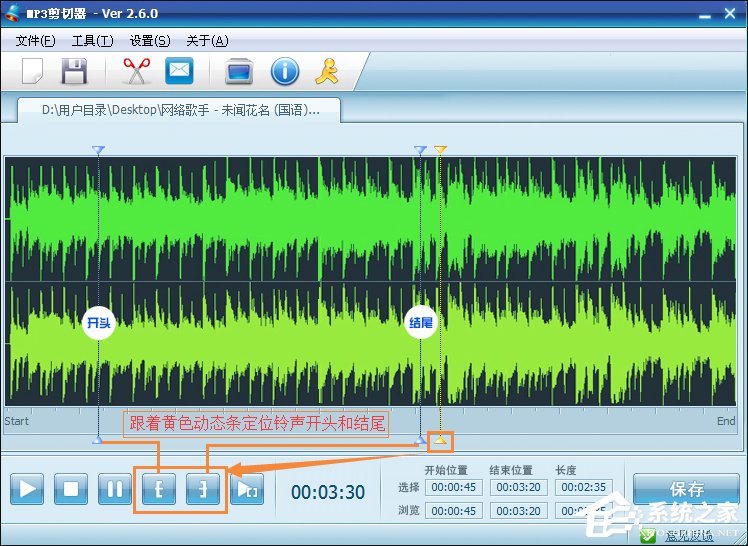Image resolution: width=748 pixels, height=546 pixels.
Task: Open the blue info circle icon
Action: click(x=285, y=71)
